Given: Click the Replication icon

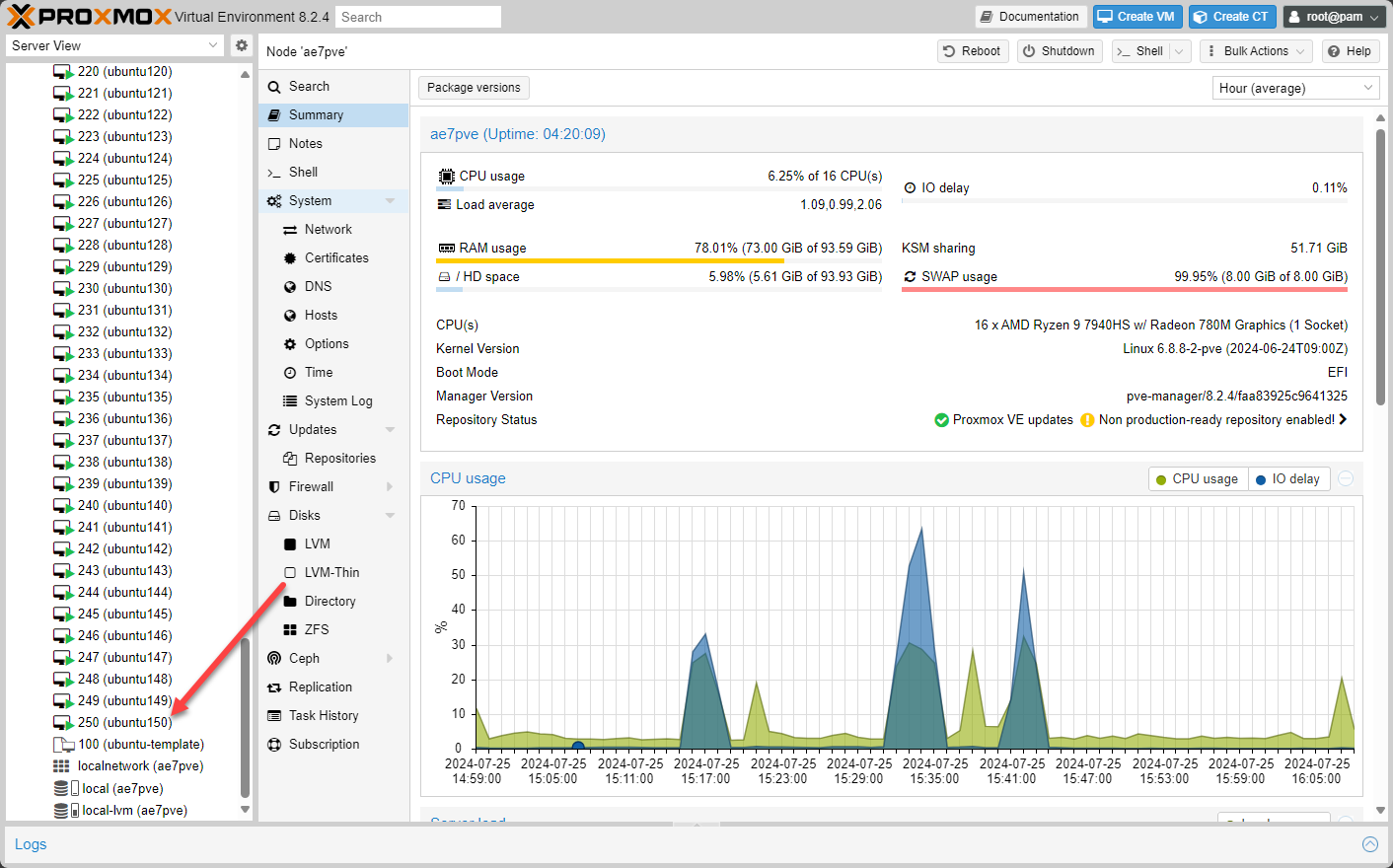Looking at the screenshot, I should click(274, 687).
